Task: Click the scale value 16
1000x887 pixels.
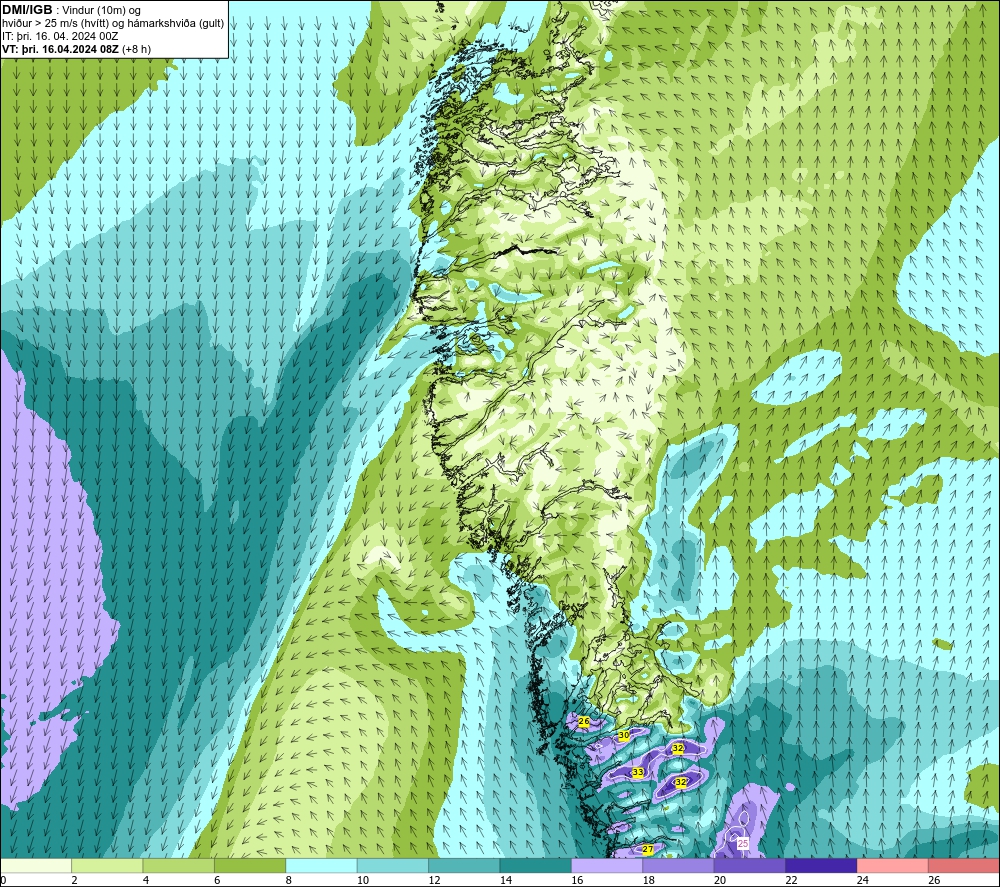Action: 577,880
